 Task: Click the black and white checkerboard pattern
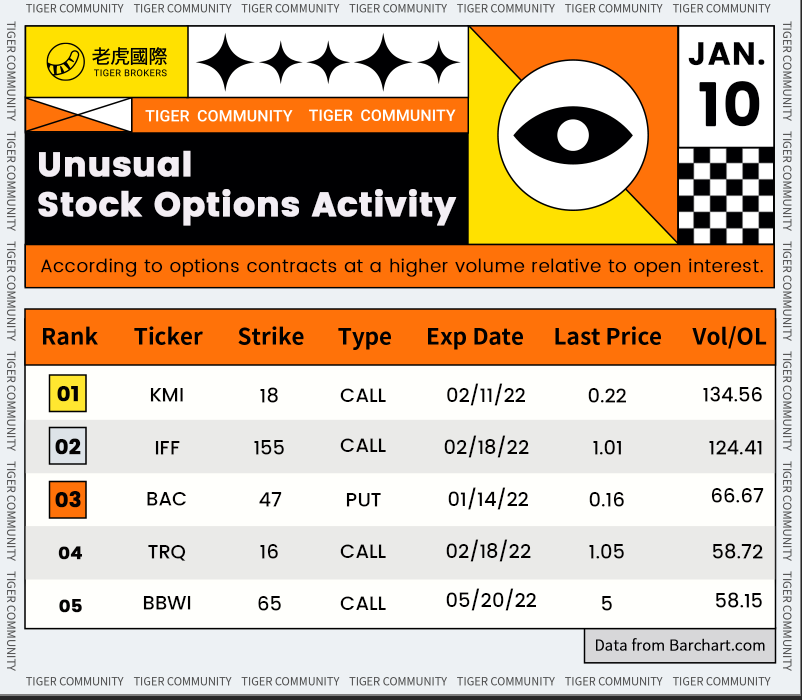pyautogui.click(x=725, y=196)
